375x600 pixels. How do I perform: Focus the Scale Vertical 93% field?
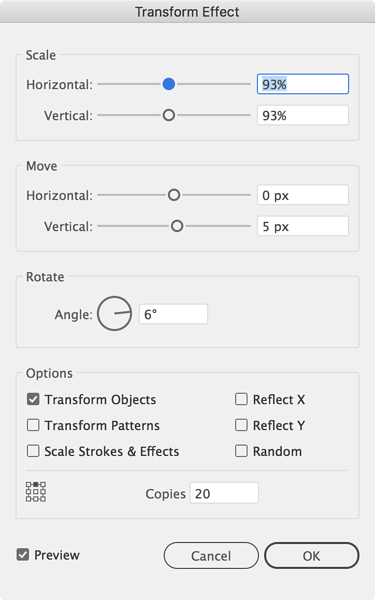[x=303, y=115]
